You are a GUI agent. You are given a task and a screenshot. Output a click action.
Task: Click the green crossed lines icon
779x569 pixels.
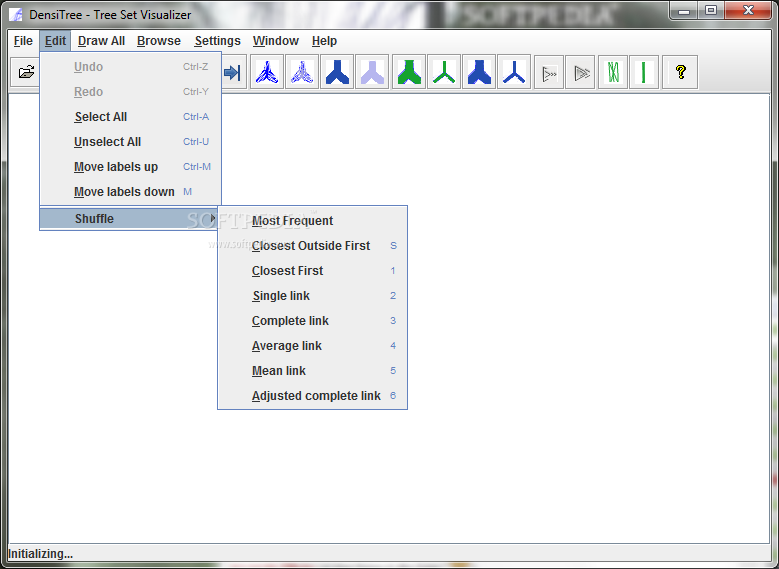coord(613,73)
